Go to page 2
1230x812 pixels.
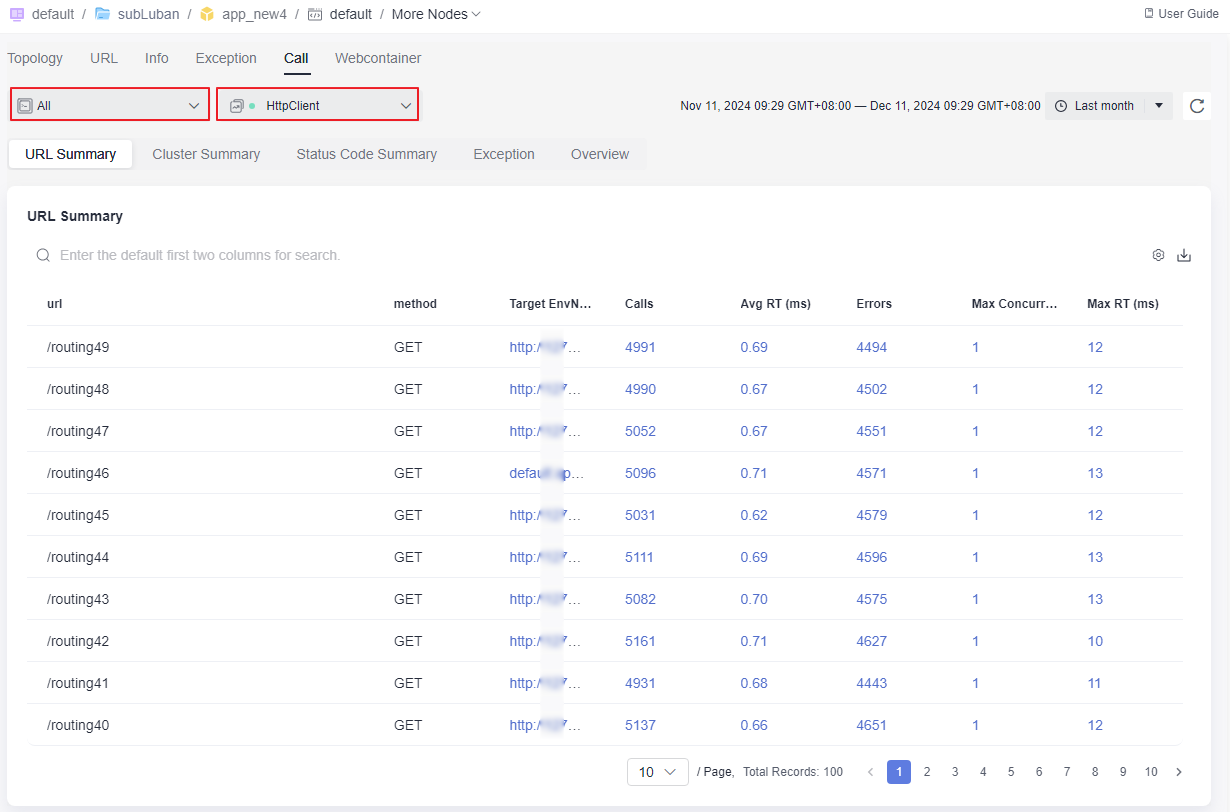pos(927,772)
